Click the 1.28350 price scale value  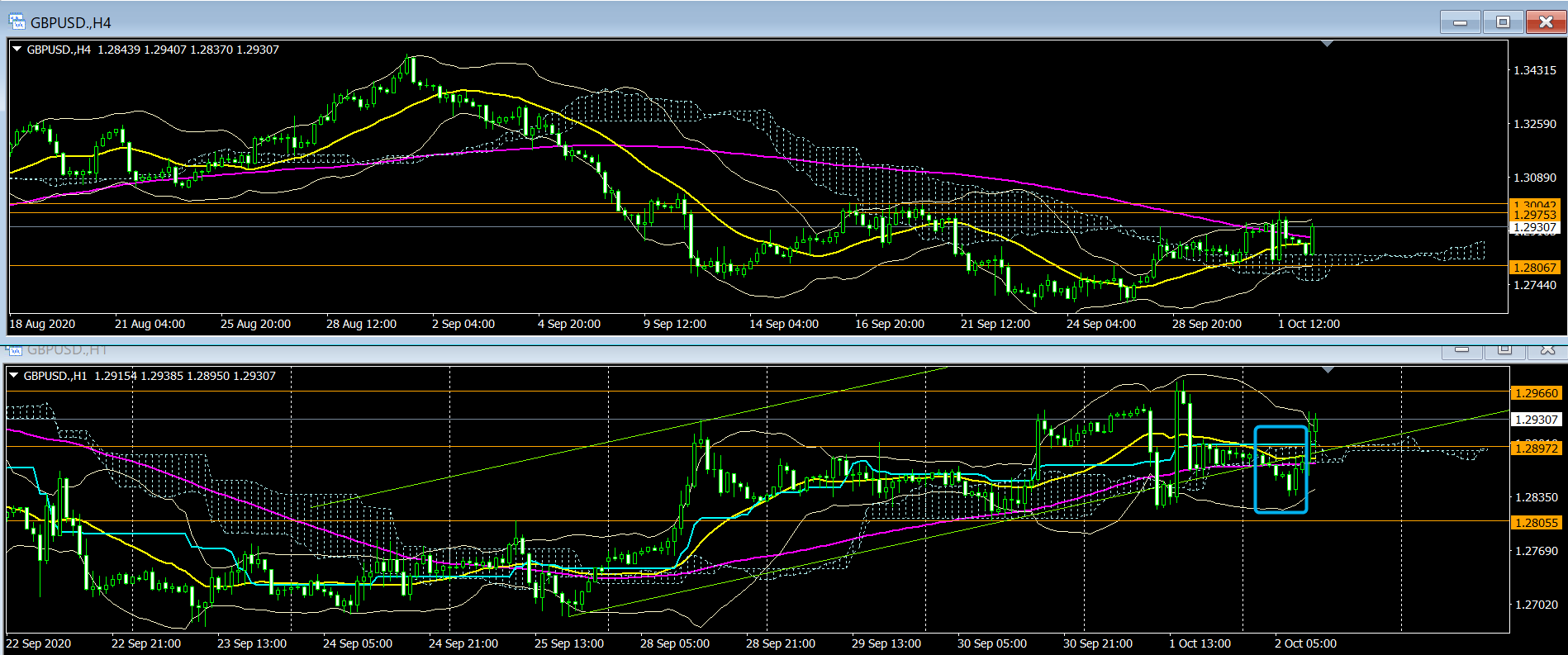click(1536, 497)
